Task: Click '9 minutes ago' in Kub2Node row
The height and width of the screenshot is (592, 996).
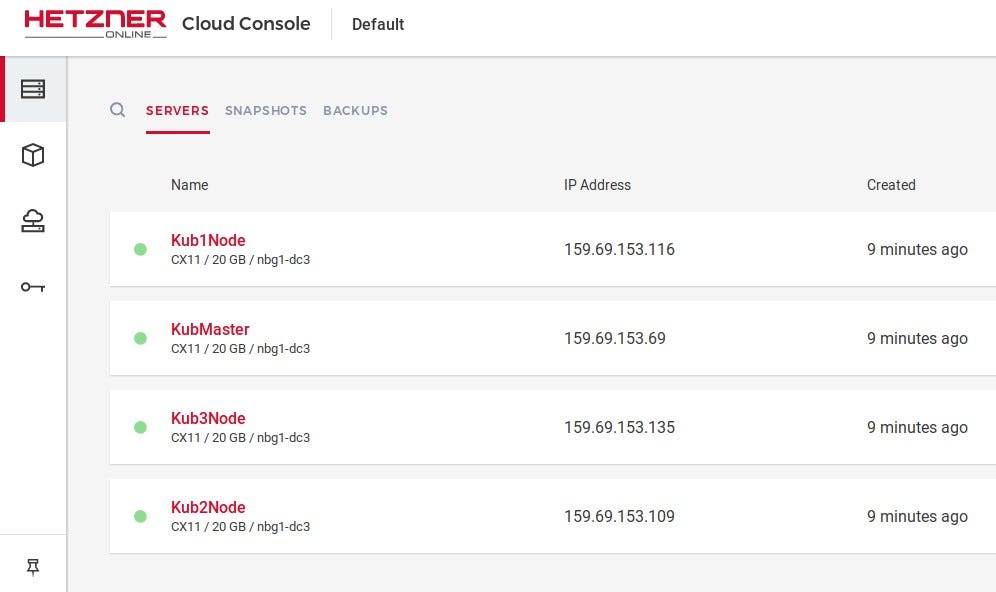Action: (917, 516)
